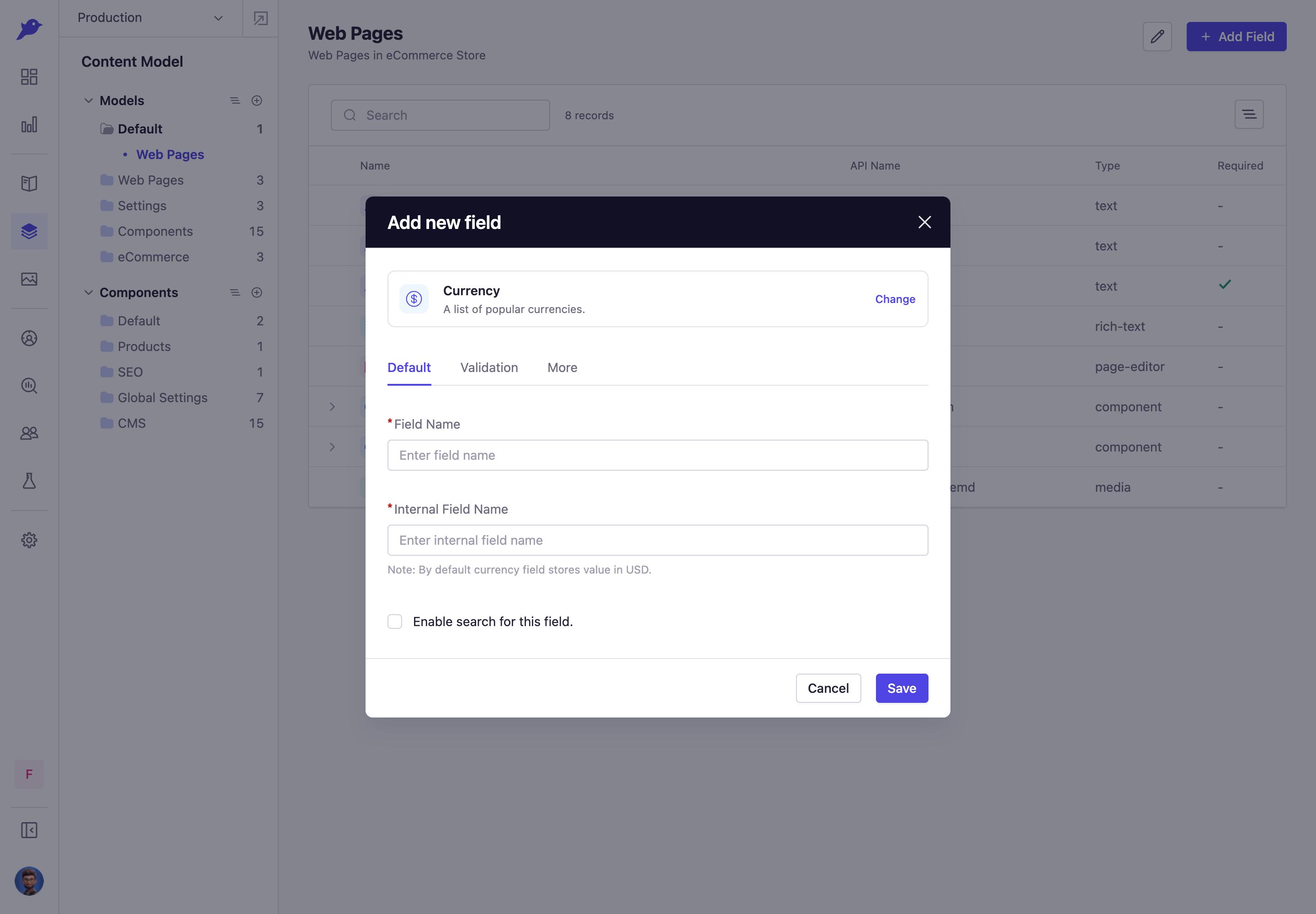This screenshot has width=1316, height=914.
Task: Click the open-in-new-window icon beside Production
Action: coord(260,18)
